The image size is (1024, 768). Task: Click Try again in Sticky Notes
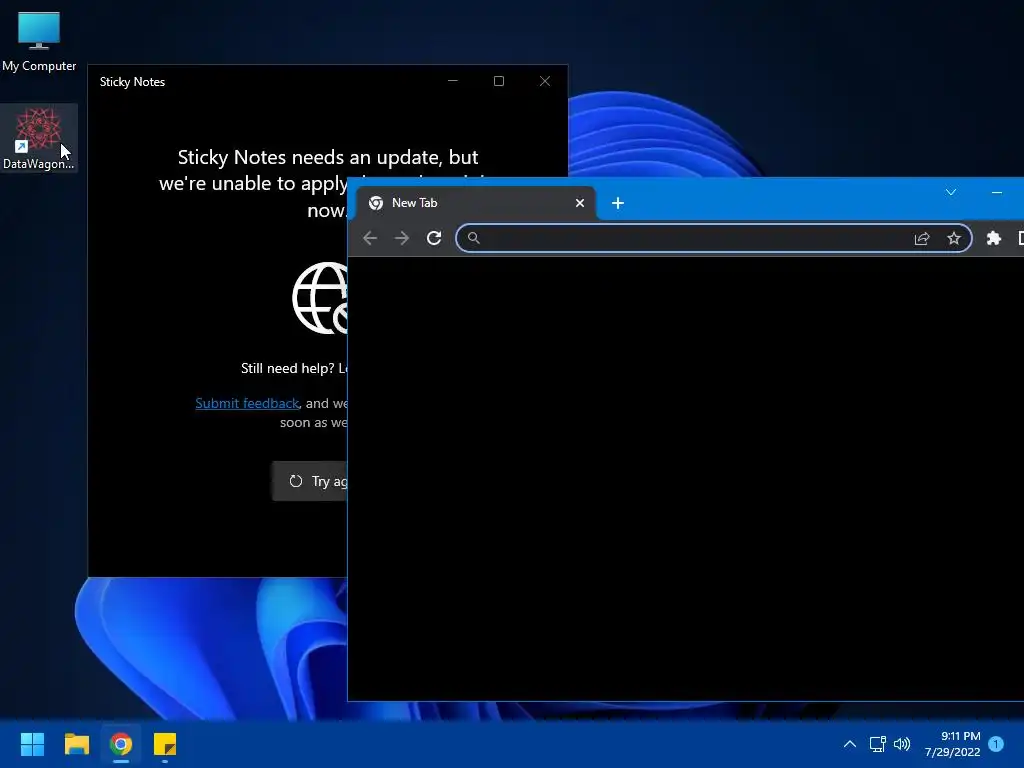coord(310,481)
